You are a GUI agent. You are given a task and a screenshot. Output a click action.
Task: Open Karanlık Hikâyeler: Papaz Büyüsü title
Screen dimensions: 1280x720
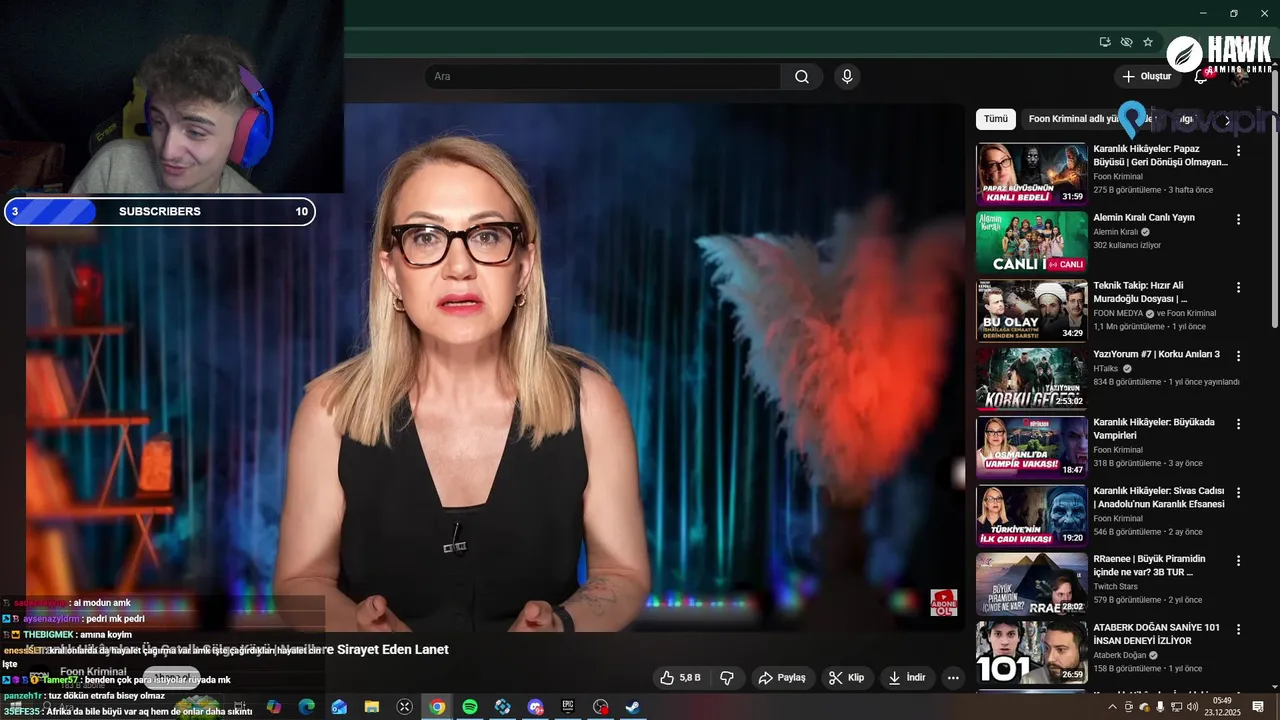[1160, 155]
